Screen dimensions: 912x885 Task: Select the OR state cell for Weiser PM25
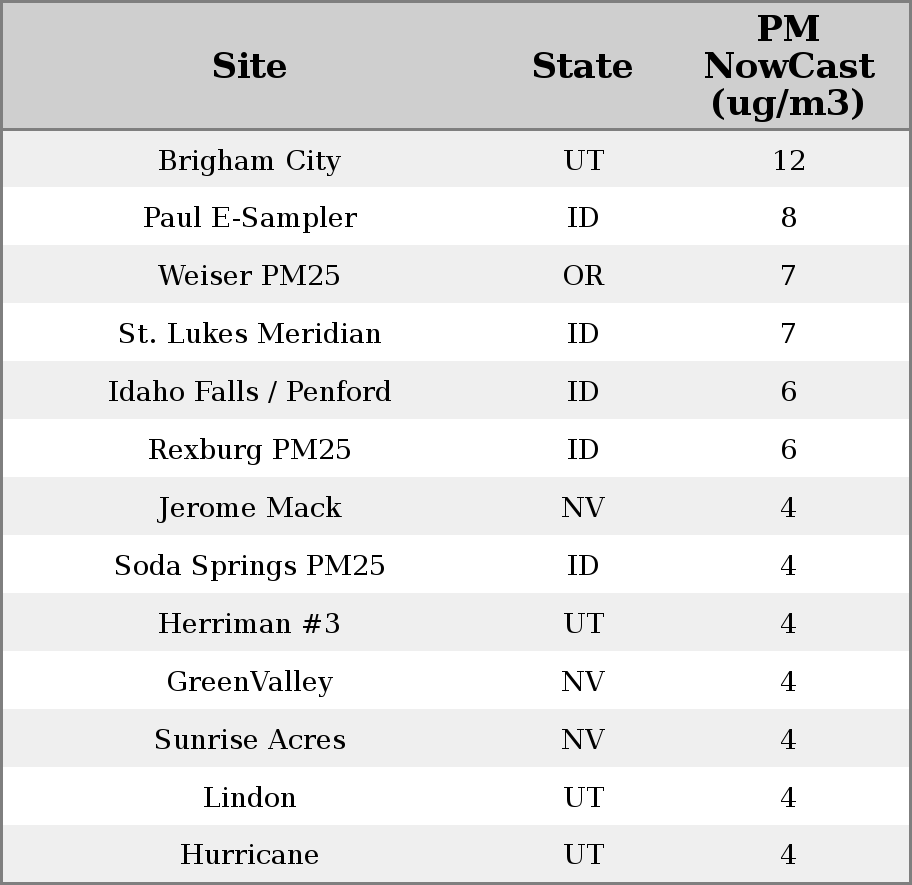pyautogui.click(x=583, y=276)
